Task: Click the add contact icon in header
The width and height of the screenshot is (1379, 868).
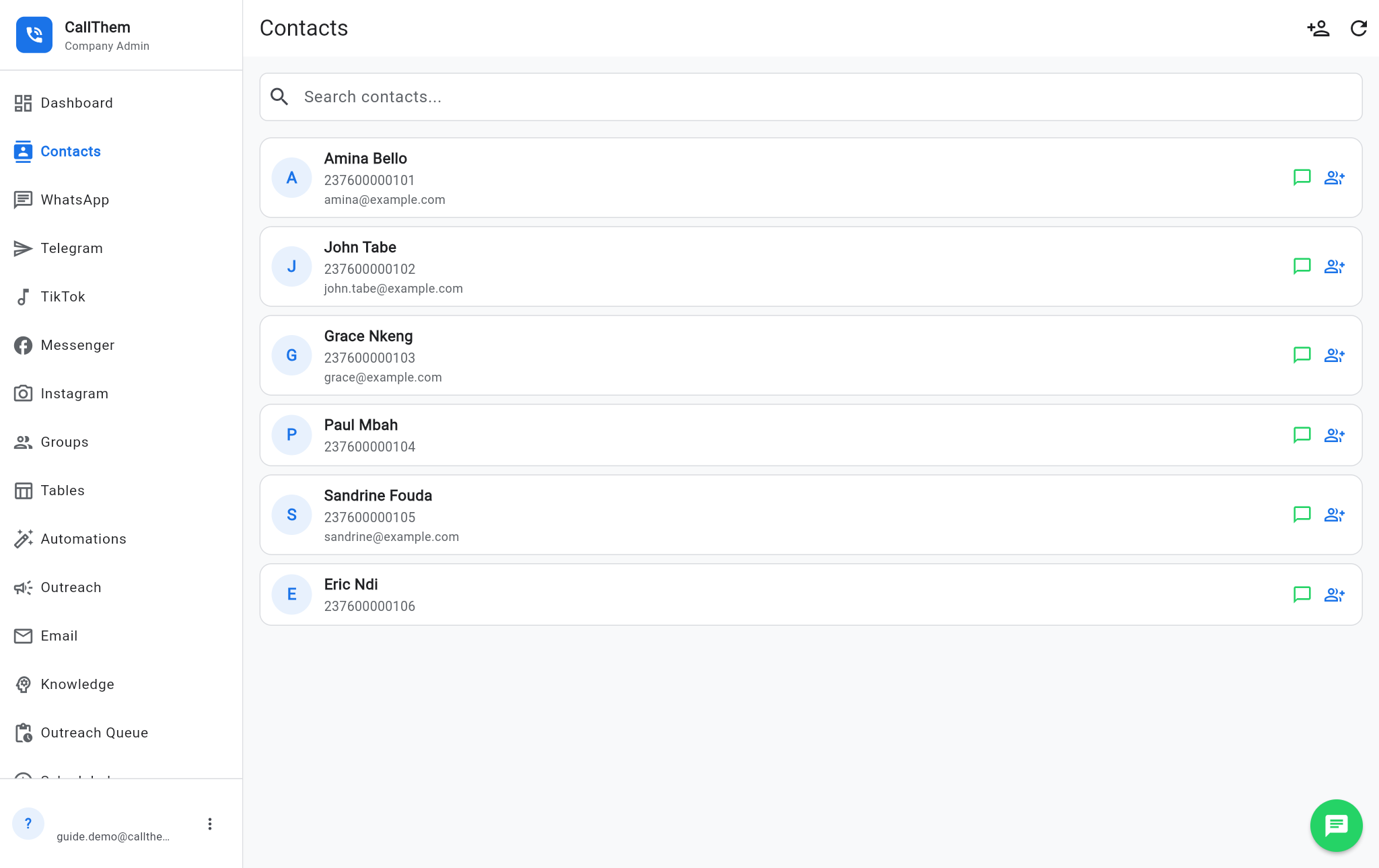Action: tap(1318, 28)
